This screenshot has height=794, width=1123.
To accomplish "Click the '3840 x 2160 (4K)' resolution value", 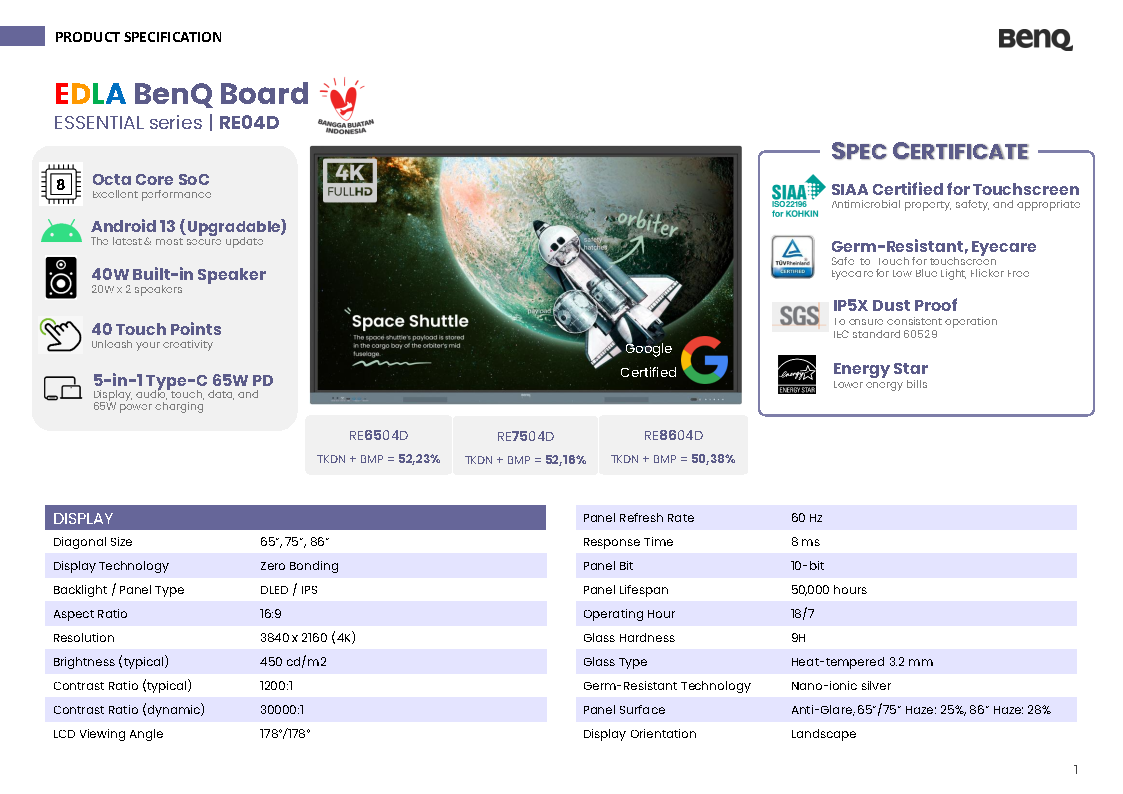I will (308, 638).
